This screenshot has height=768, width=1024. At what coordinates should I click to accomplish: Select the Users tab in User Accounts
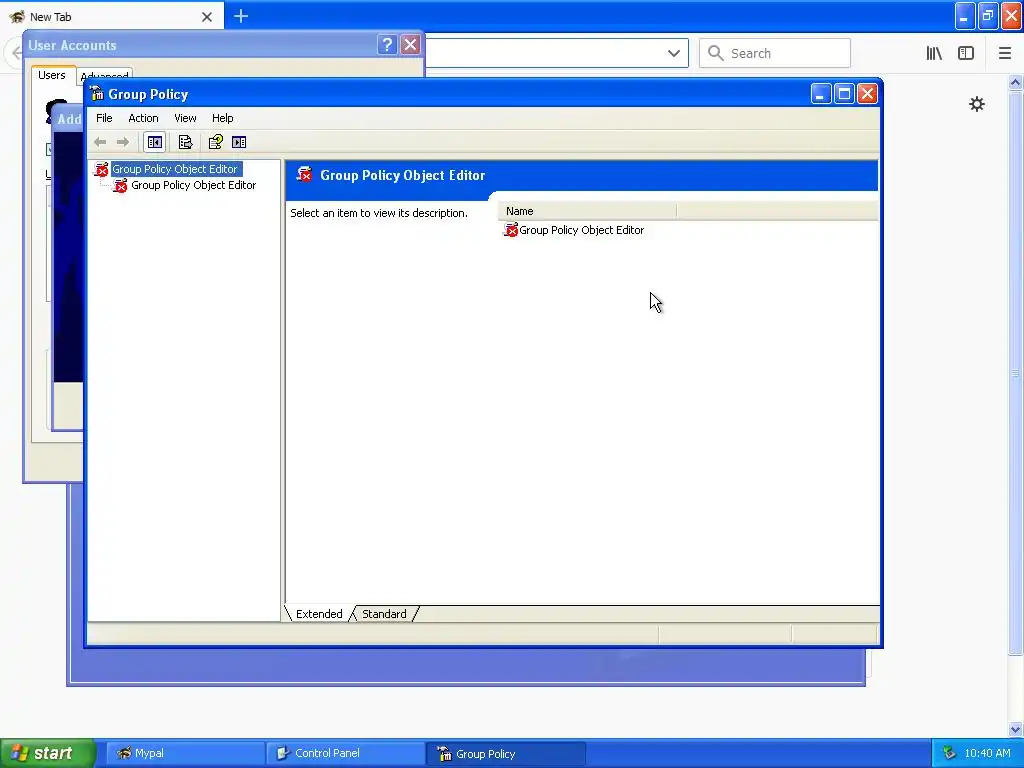coord(52,75)
